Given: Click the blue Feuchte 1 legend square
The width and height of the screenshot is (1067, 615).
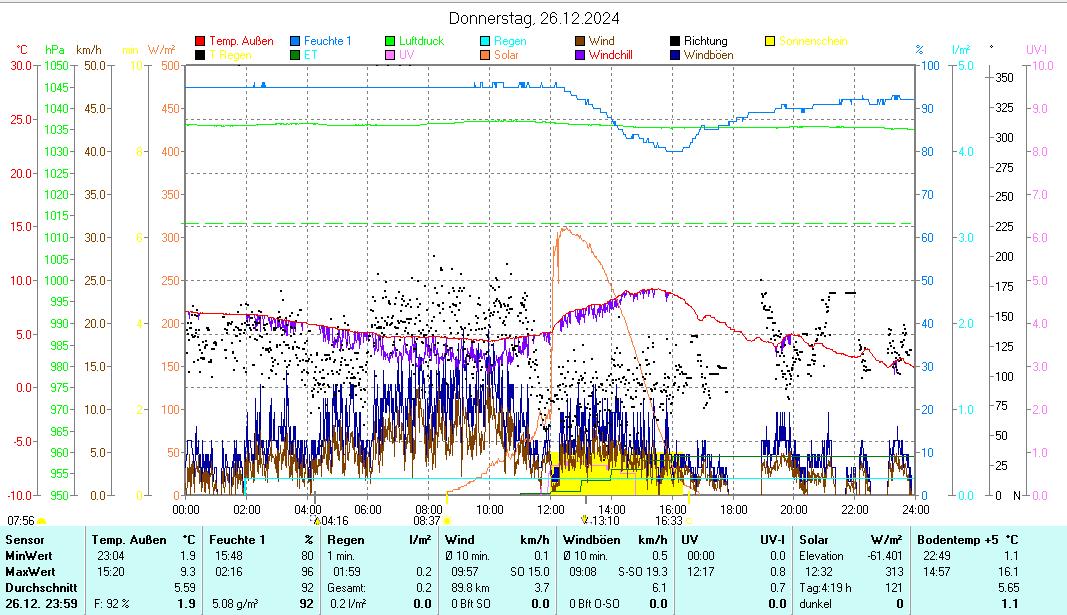Looking at the screenshot, I should pos(295,41).
